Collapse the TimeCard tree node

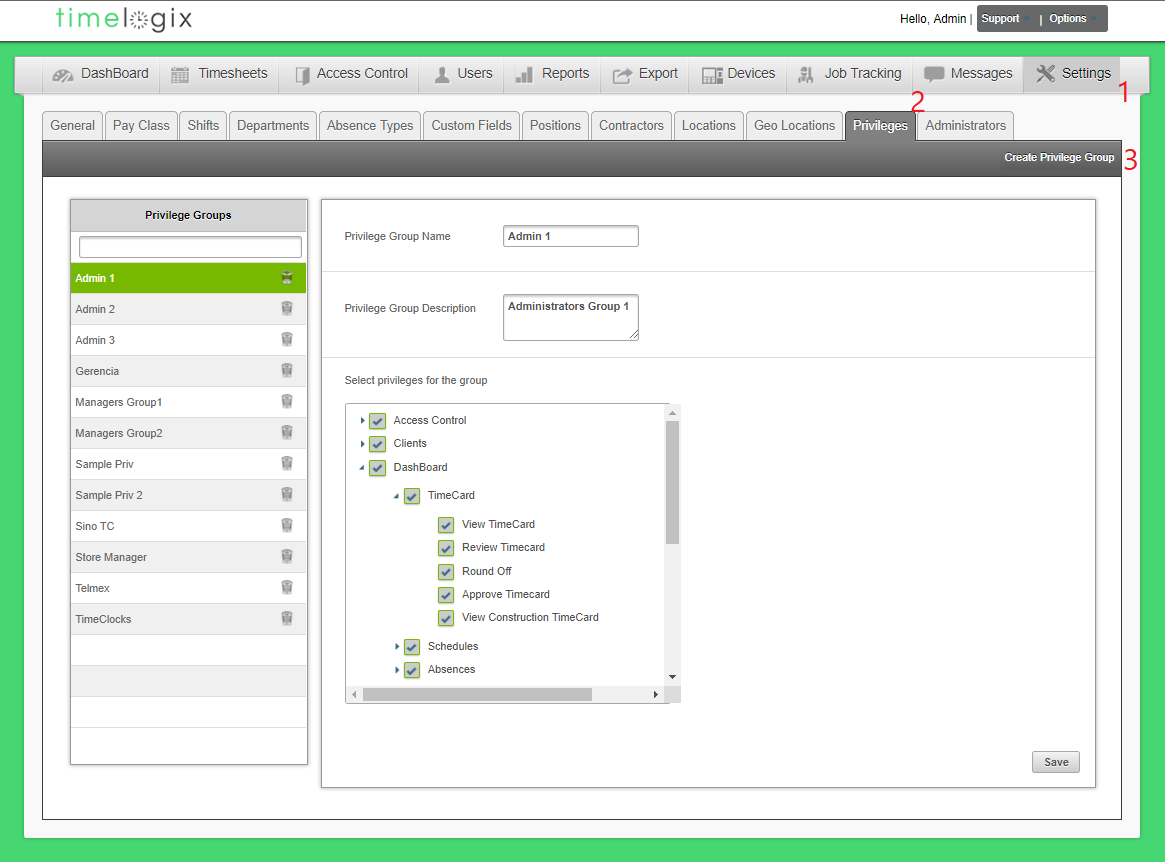point(397,496)
